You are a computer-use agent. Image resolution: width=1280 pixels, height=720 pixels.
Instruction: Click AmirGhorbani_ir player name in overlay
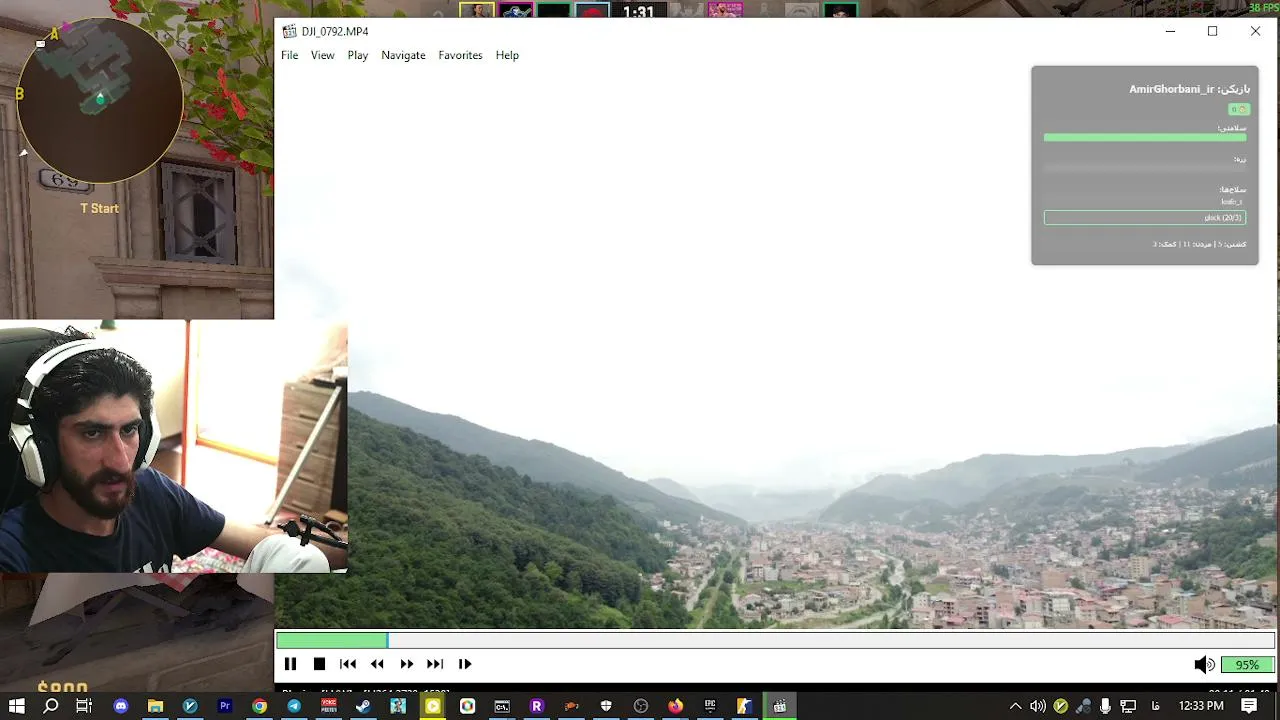click(1171, 89)
